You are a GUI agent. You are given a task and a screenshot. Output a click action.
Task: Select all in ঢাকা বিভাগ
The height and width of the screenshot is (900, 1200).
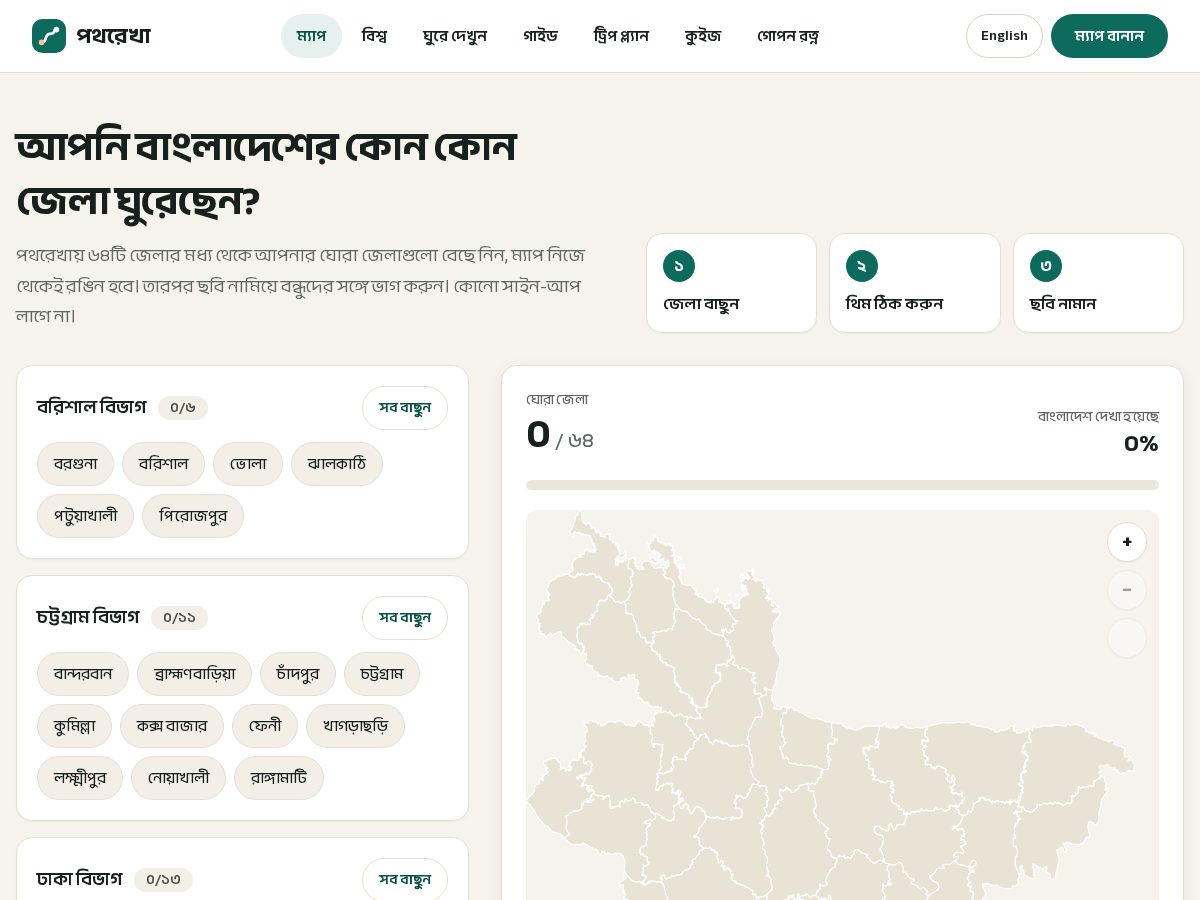(405, 880)
